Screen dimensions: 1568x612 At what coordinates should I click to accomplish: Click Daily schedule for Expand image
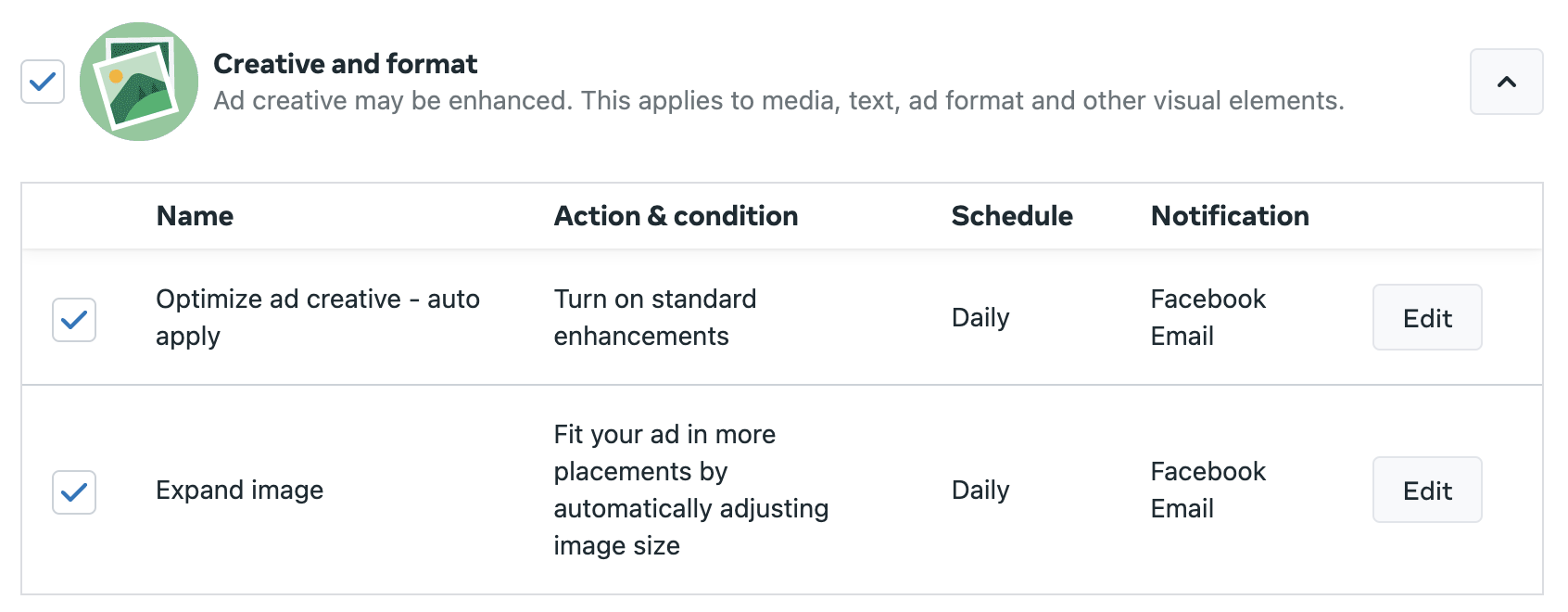point(980,491)
